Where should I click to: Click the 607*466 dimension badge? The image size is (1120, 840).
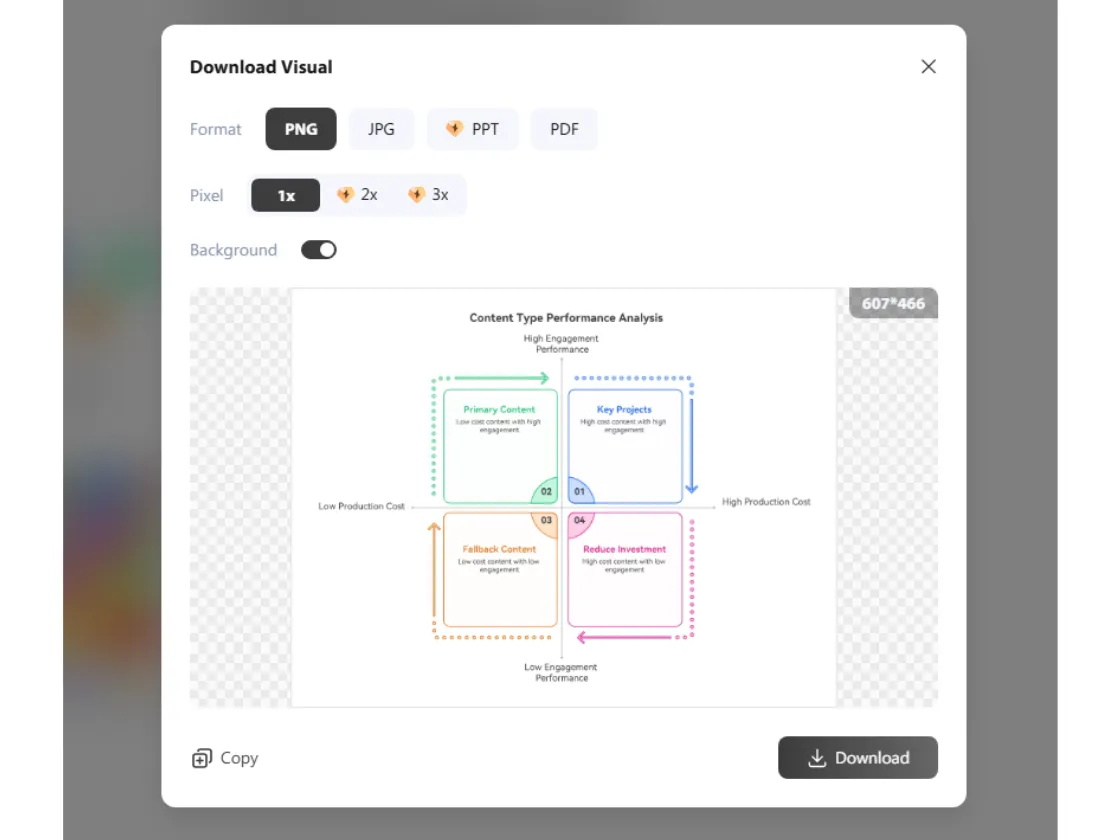tap(893, 303)
